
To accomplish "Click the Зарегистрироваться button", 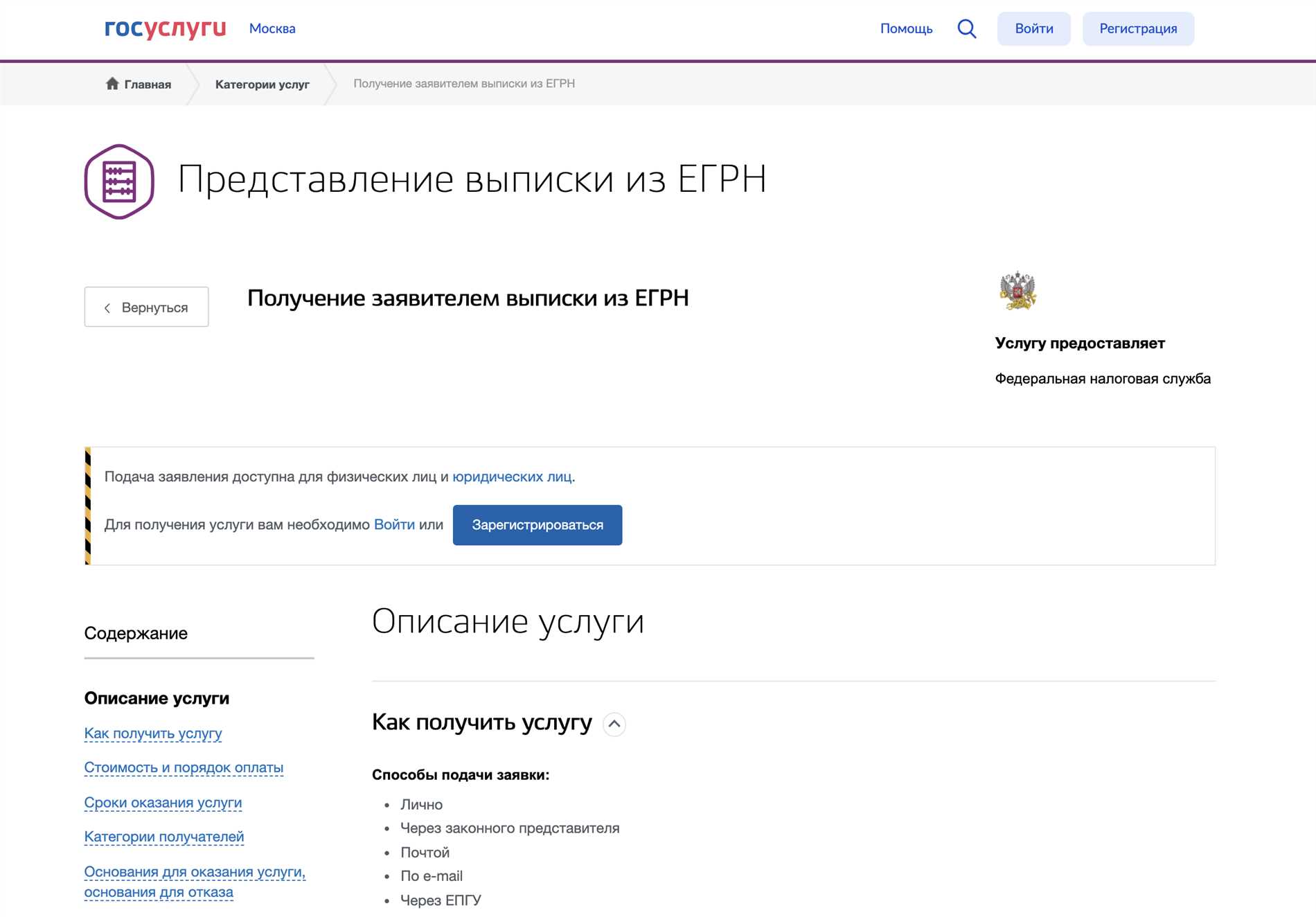I will pyautogui.click(x=537, y=525).
